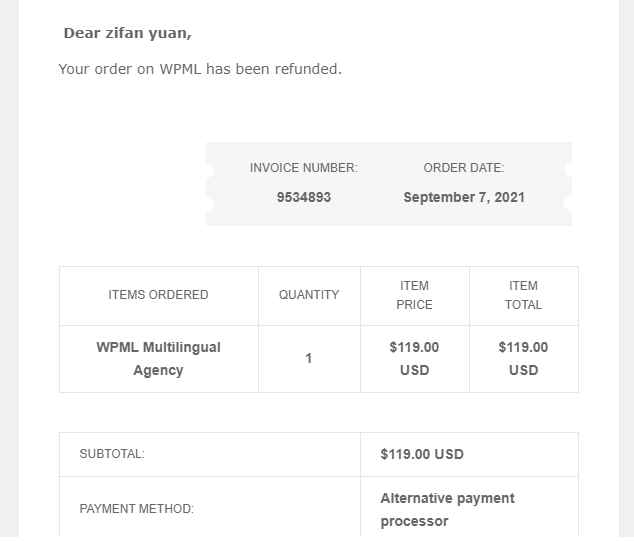Select the subtotal amount $119.00 USD
The image size is (634, 541).
422,454
